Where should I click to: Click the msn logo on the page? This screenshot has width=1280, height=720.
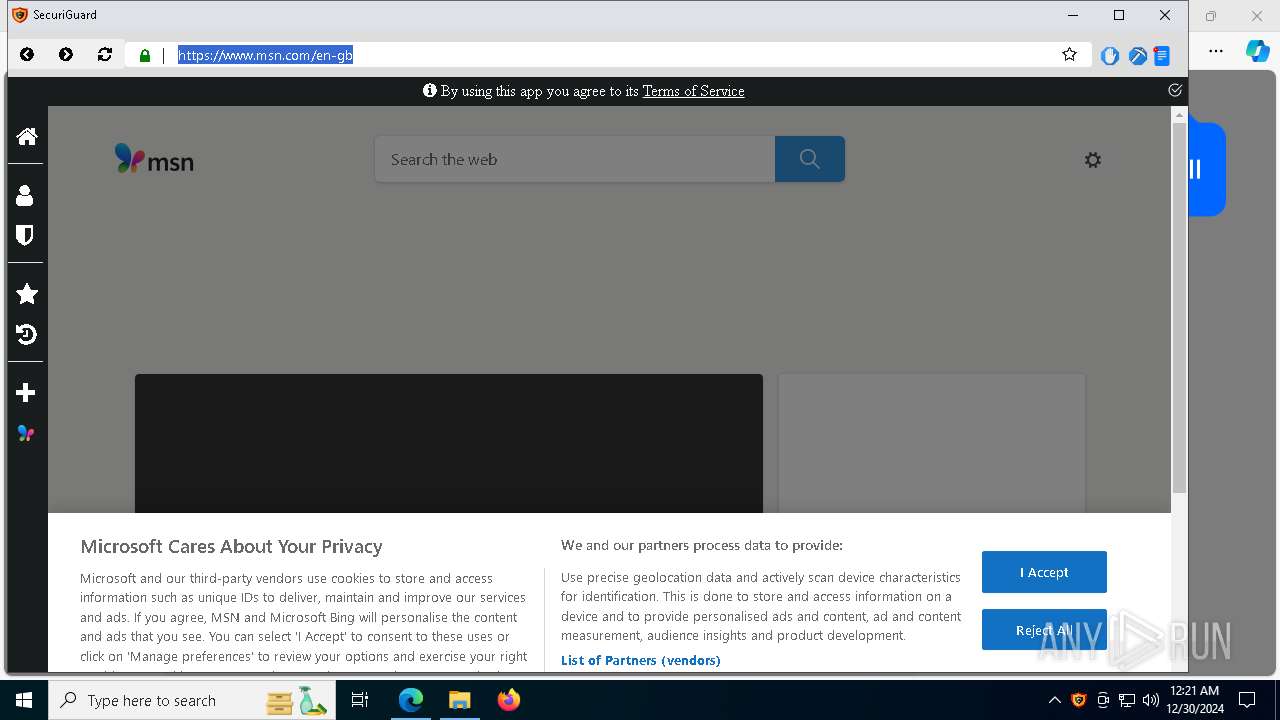pyautogui.click(x=154, y=159)
